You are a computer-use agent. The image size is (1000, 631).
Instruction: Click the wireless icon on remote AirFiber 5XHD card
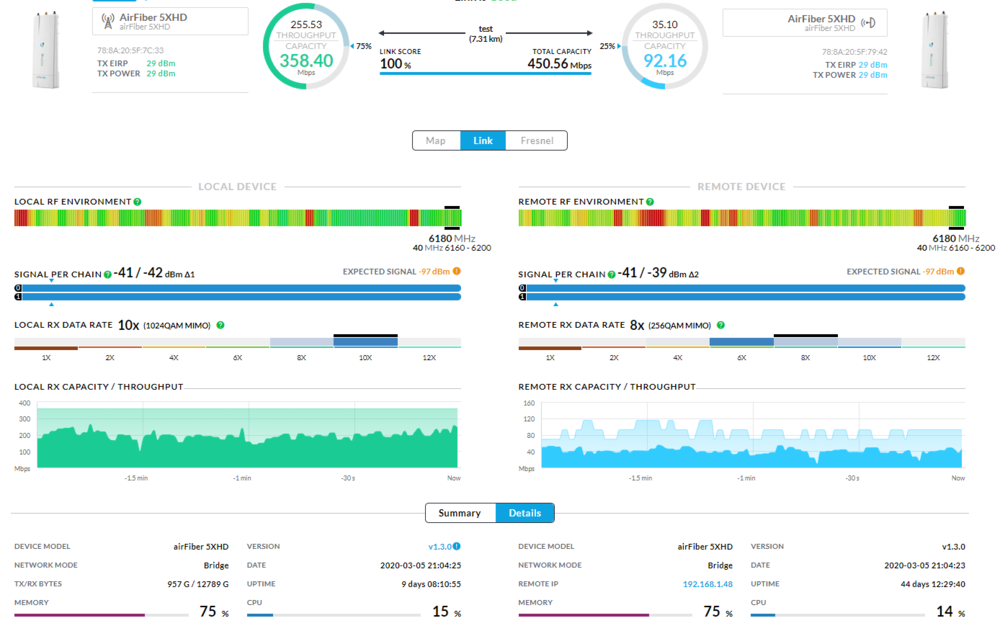point(868,23)
